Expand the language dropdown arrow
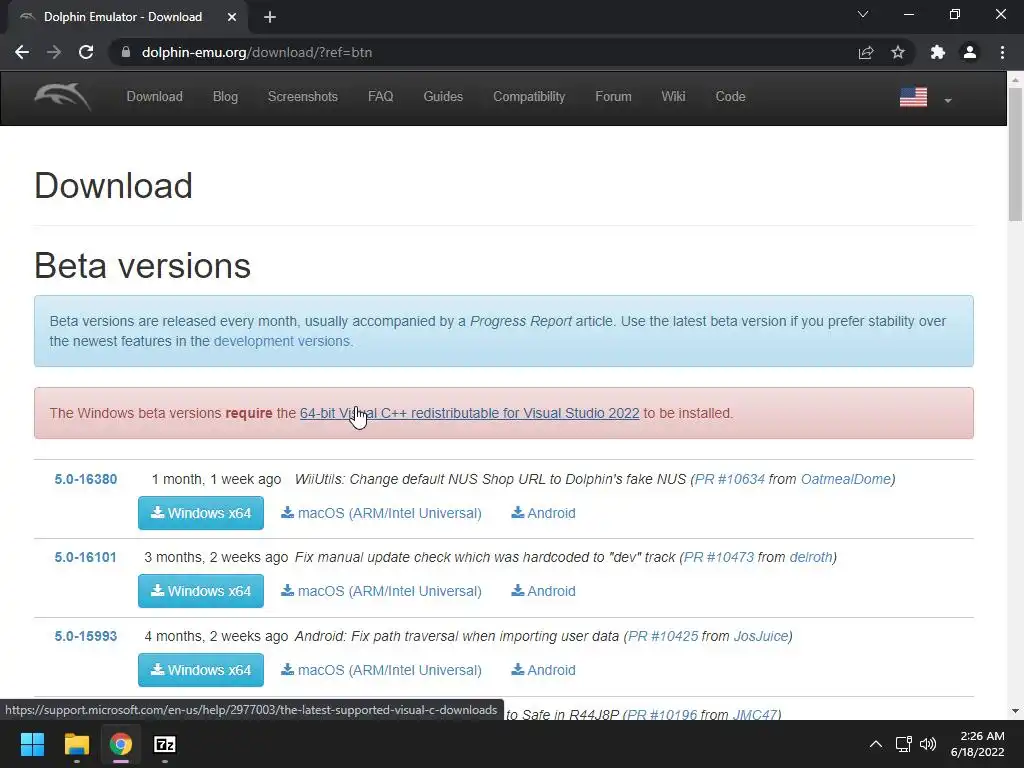Image resolution: width=1024 pixels, height=768 pixels. tap(948, 101)
